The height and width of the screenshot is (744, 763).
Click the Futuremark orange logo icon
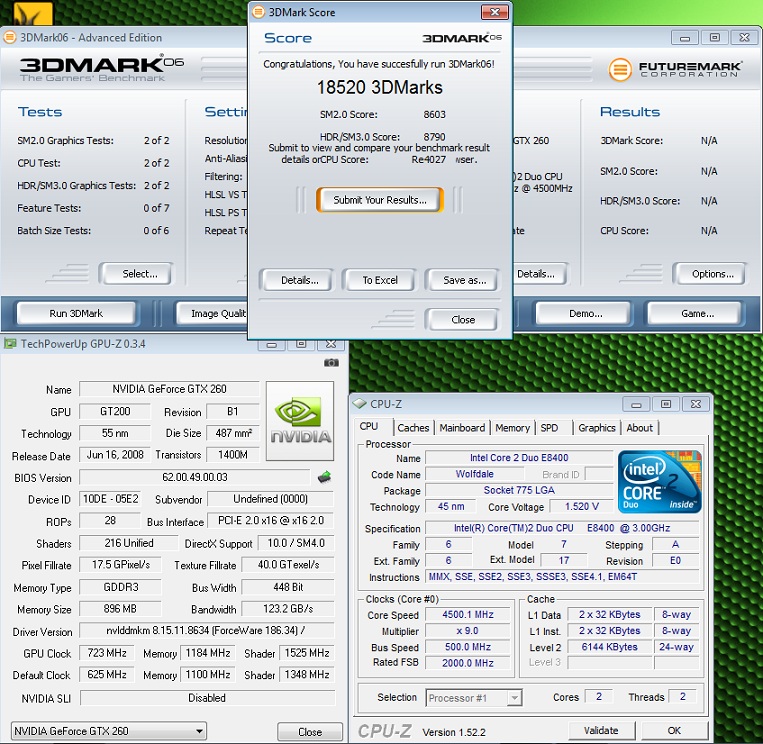(620, 70)
